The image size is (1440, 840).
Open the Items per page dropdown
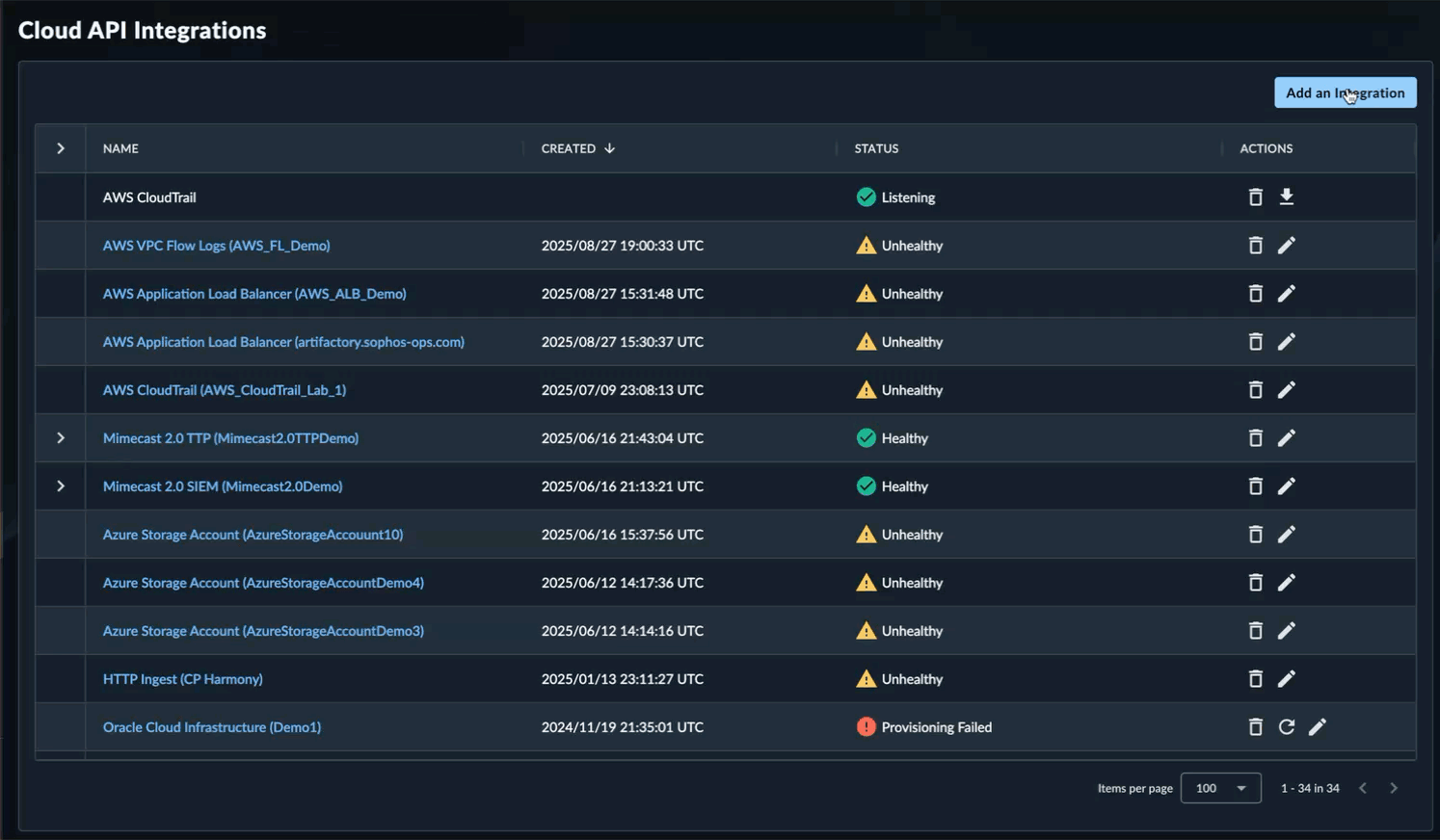tap(1220, 787)
